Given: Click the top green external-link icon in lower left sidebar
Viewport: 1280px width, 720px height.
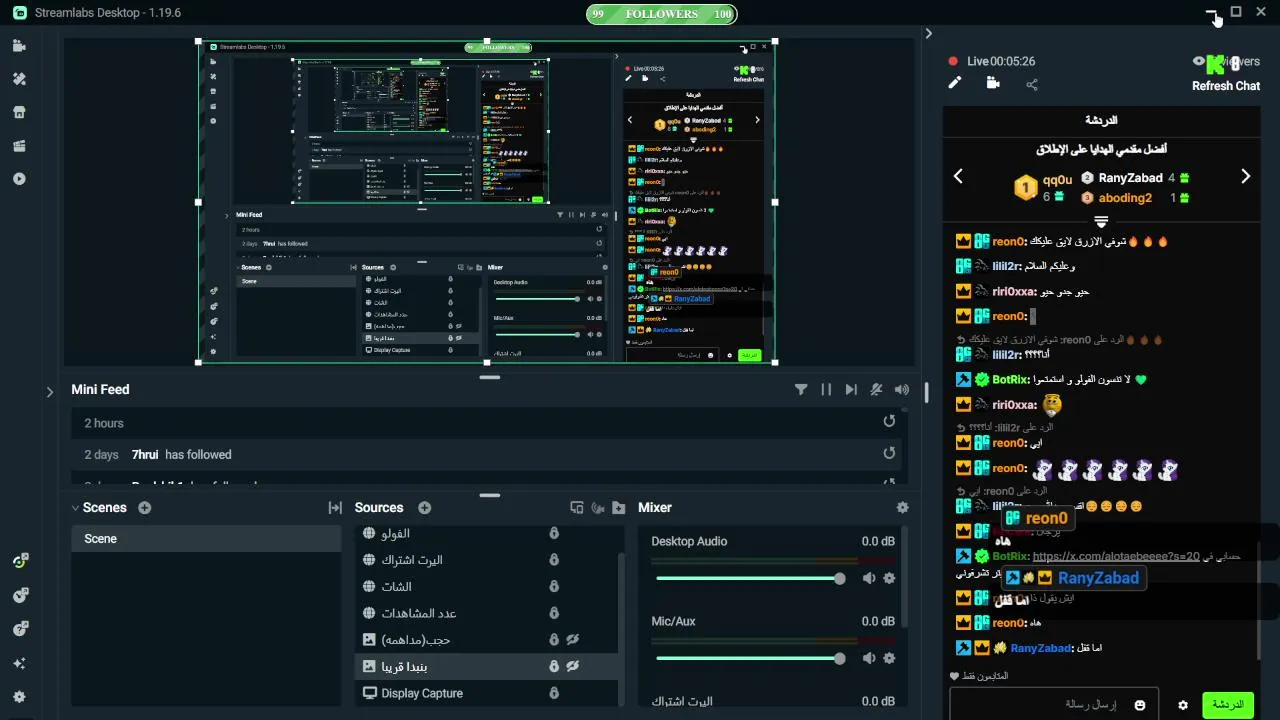Looking at the screenshot, I should coord(20,561).
